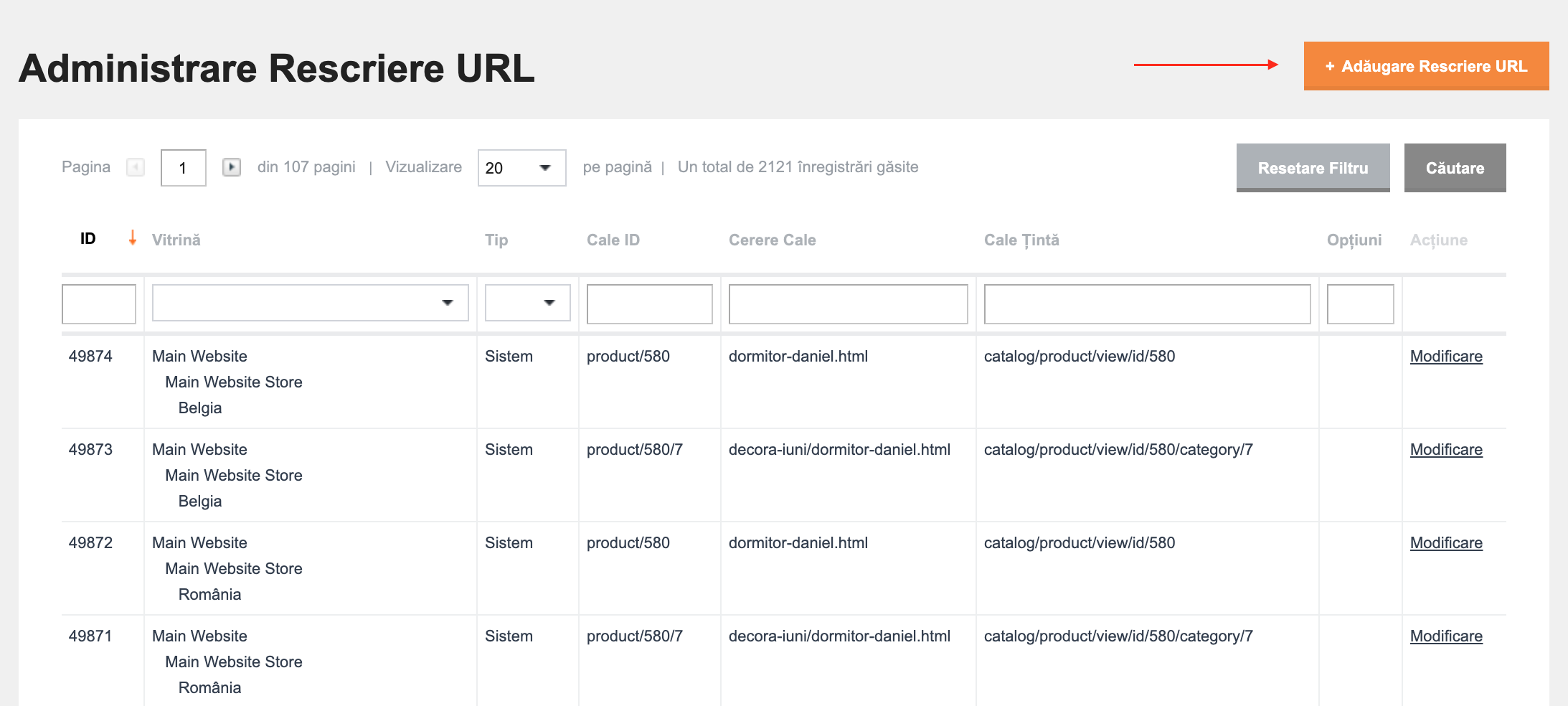Image resolution: width=1568 pixels, height=706 pixels.
Task: Select ID cell 49874
Action: pyautogui.click(x=90, y=357)
